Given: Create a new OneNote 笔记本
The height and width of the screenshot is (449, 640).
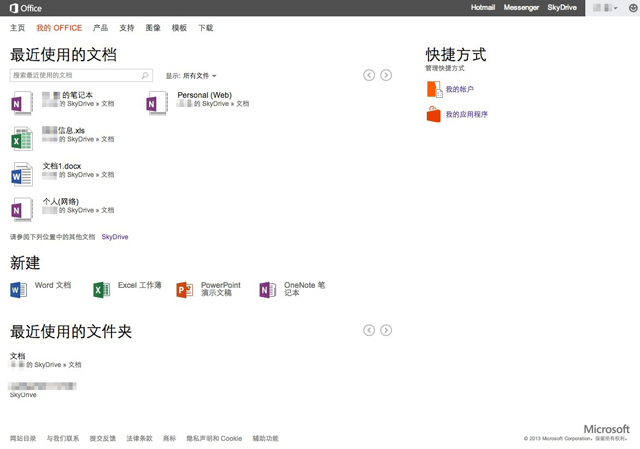Looking at the screenshot, I should coord(267,289).
